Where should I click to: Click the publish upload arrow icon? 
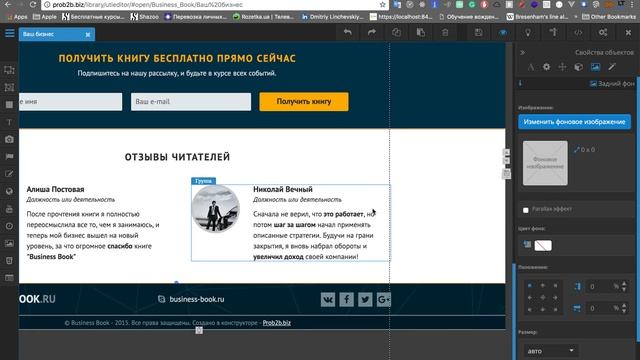(553, 33)
